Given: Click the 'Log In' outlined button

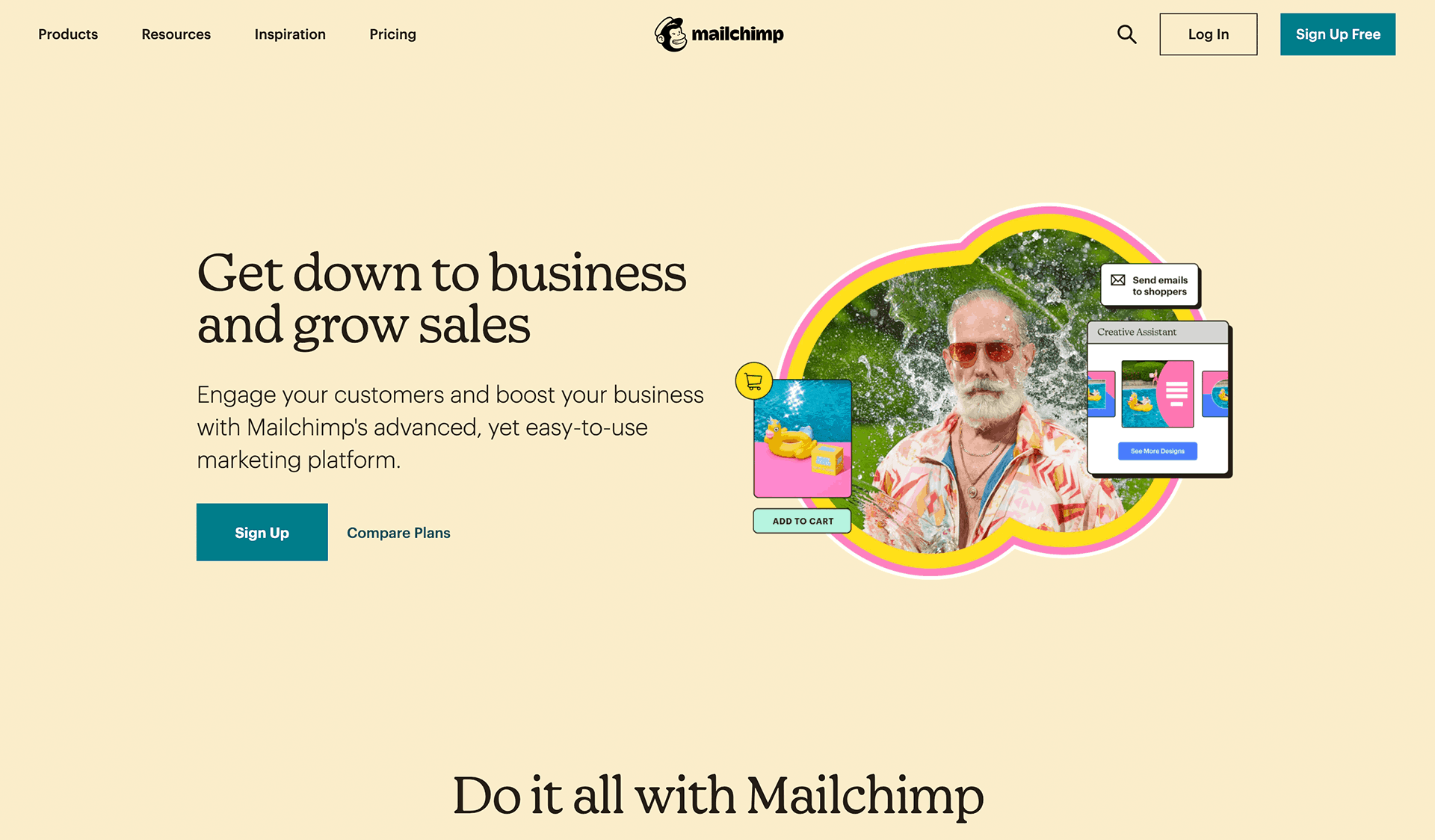Looking at the screenshot, I should point(1208,34).
